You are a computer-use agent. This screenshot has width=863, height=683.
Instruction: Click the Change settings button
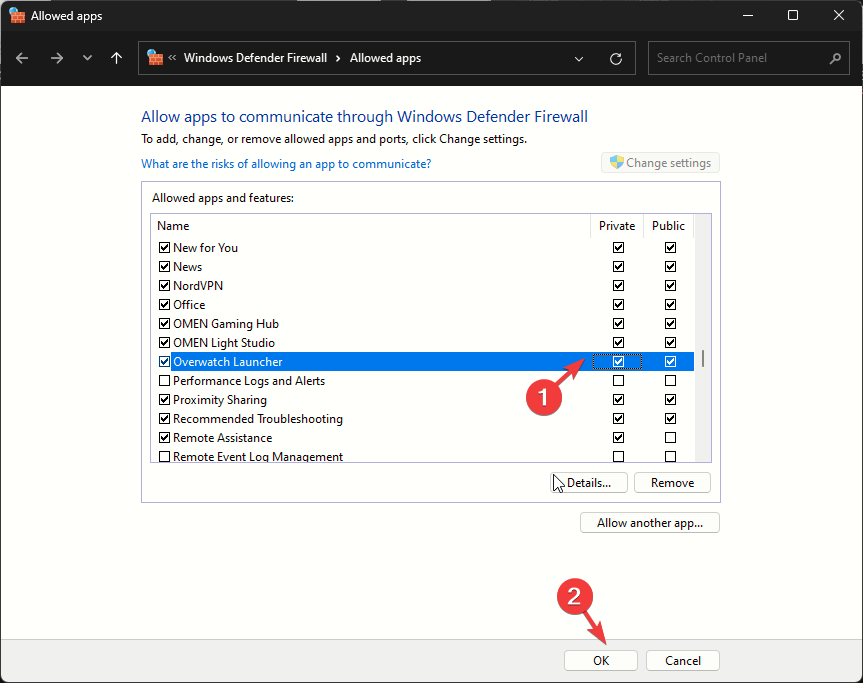coord(660,163)
